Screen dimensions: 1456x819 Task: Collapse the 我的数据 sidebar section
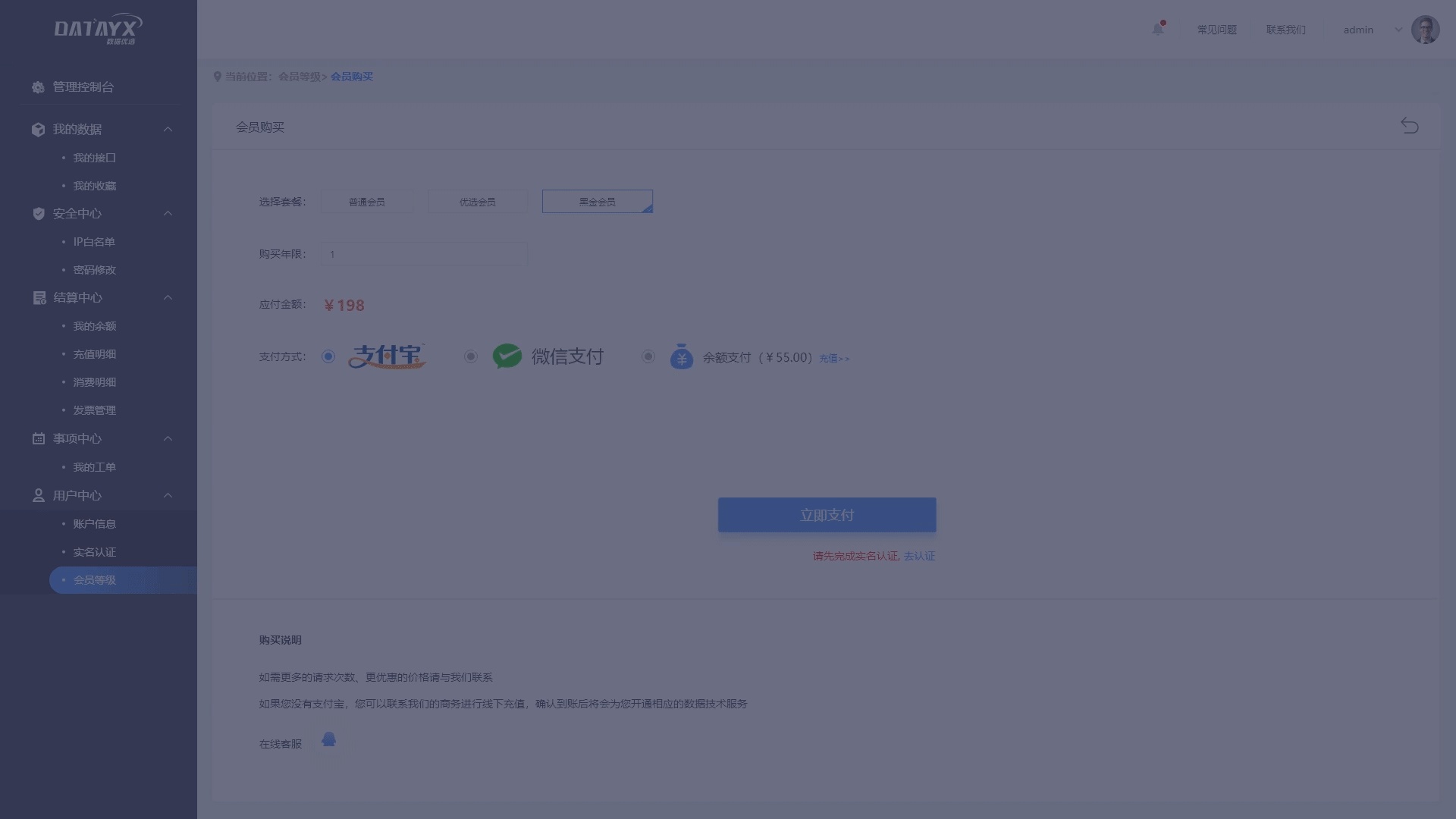pyautogui.click(x=168, y=130)
